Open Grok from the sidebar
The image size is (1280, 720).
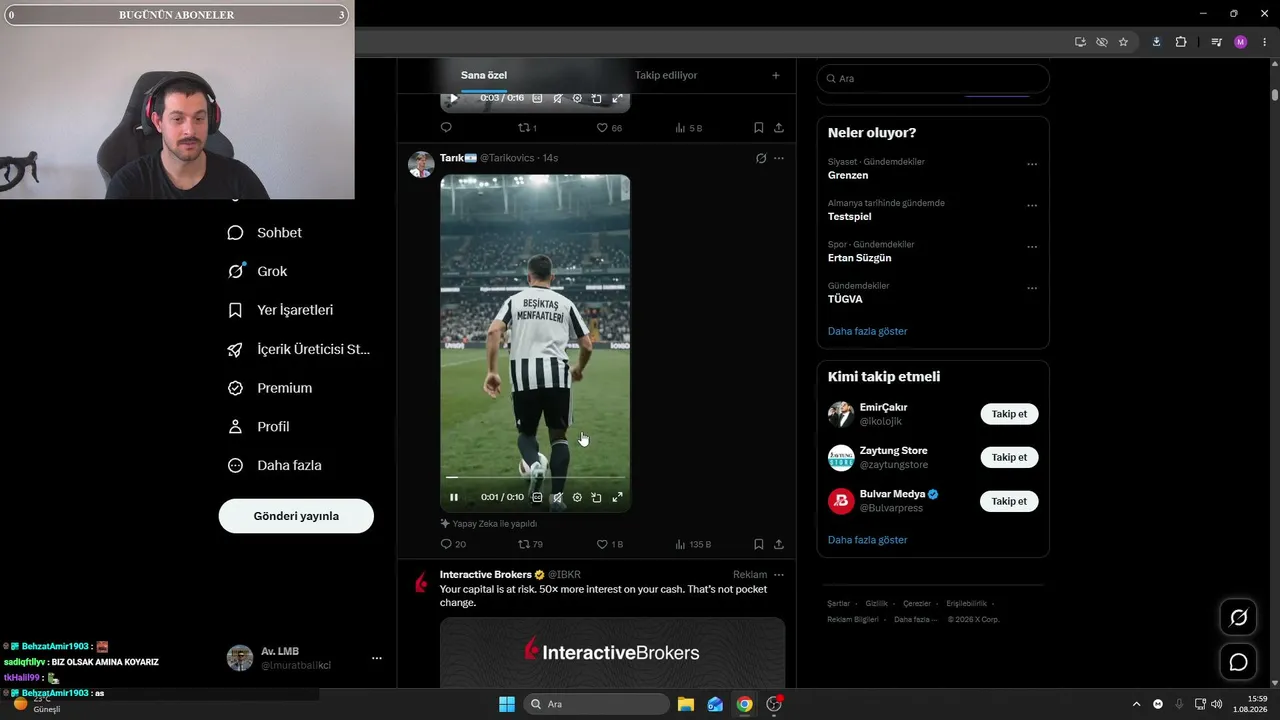258,271
